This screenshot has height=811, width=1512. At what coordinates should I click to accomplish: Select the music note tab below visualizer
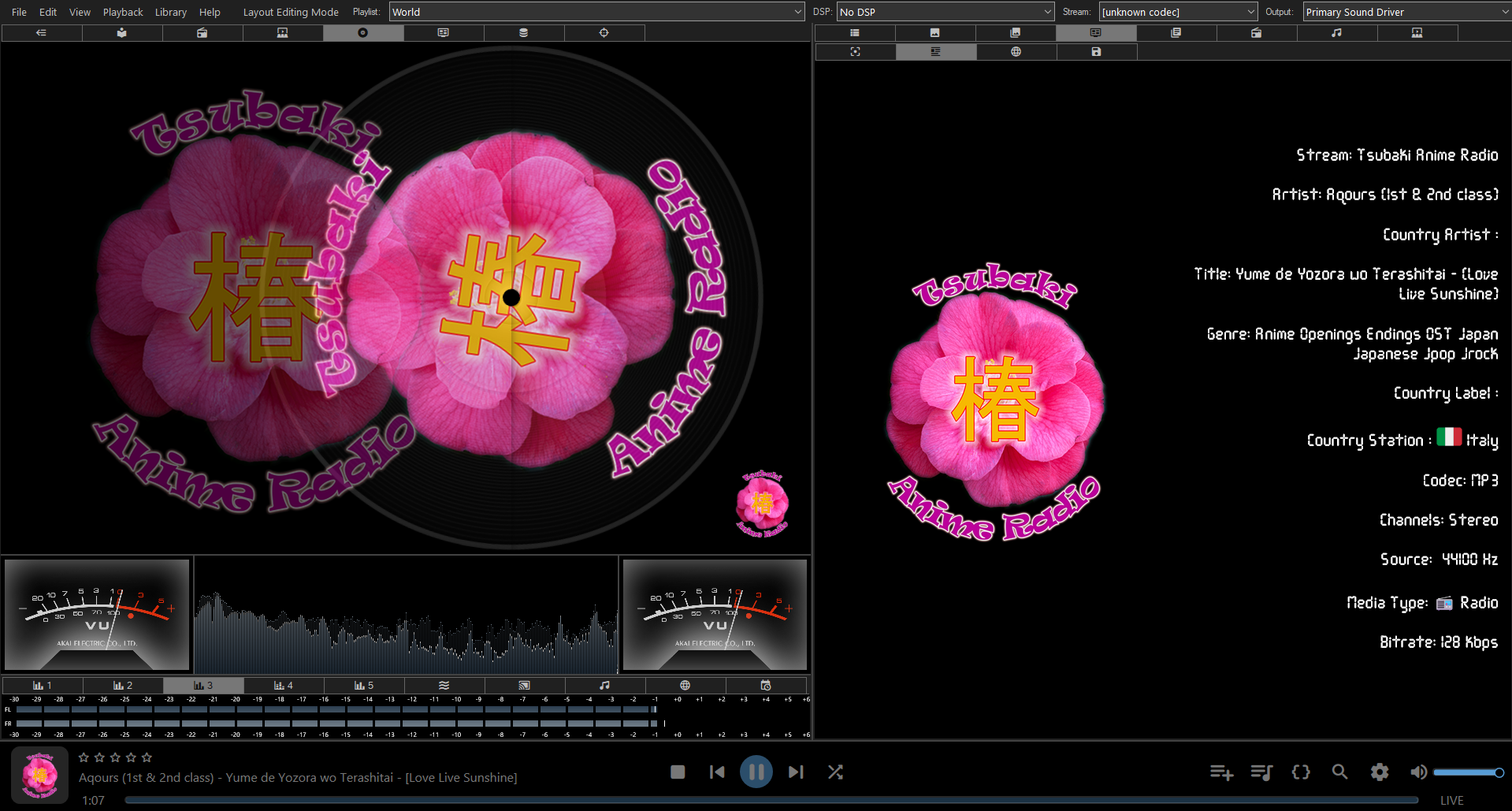click(605, 686)
